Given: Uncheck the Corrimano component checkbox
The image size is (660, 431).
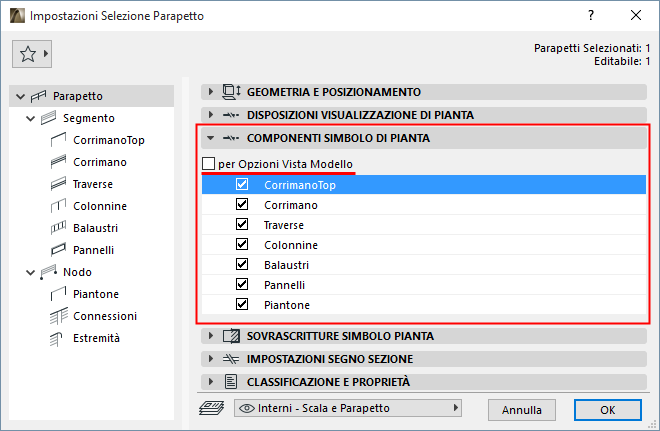Looking at the screenshot, I should point(242,205).
